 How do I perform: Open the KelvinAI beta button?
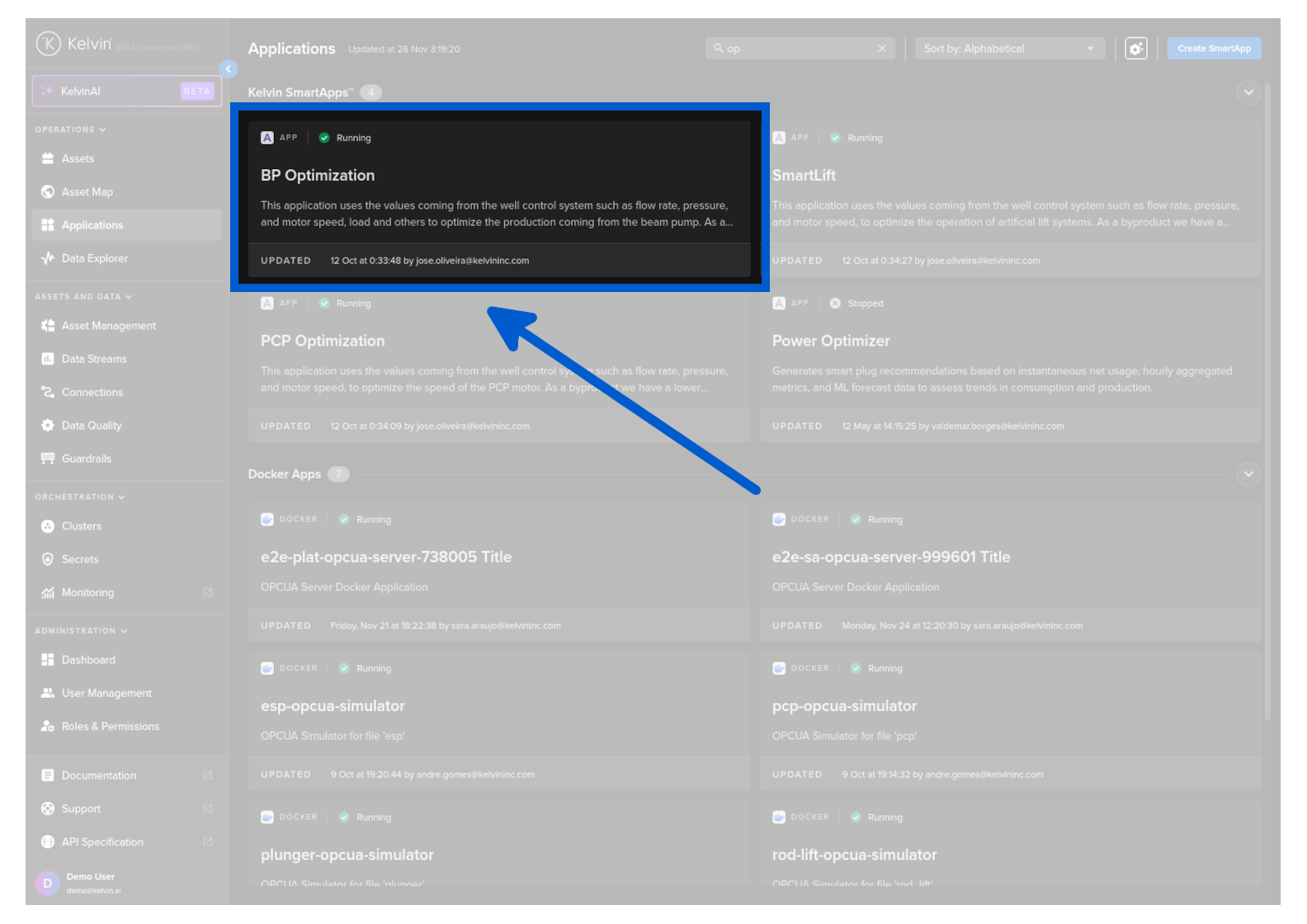point(126,92)
